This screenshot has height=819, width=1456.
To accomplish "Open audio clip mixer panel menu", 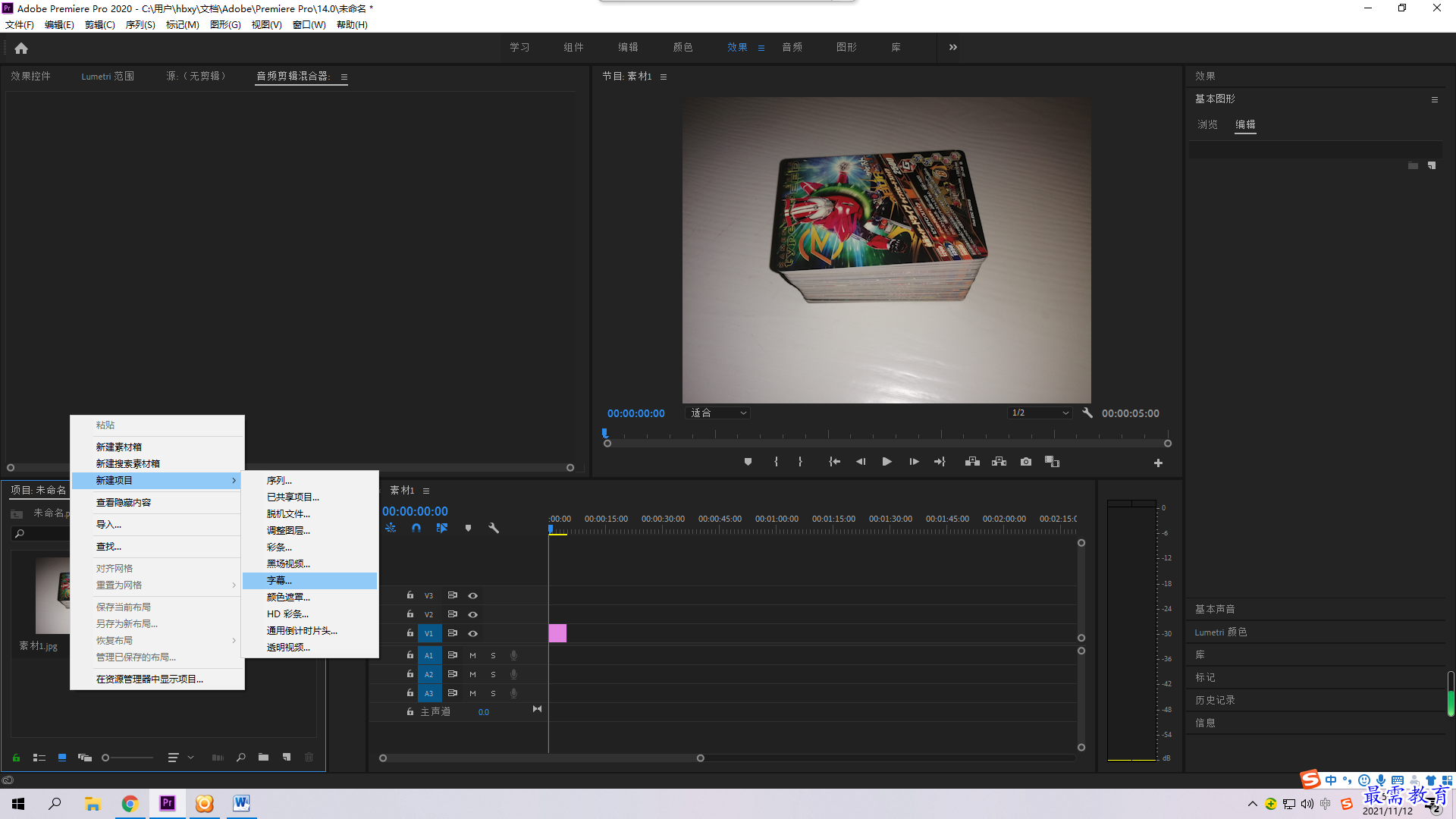I will (x=344, y=77).
